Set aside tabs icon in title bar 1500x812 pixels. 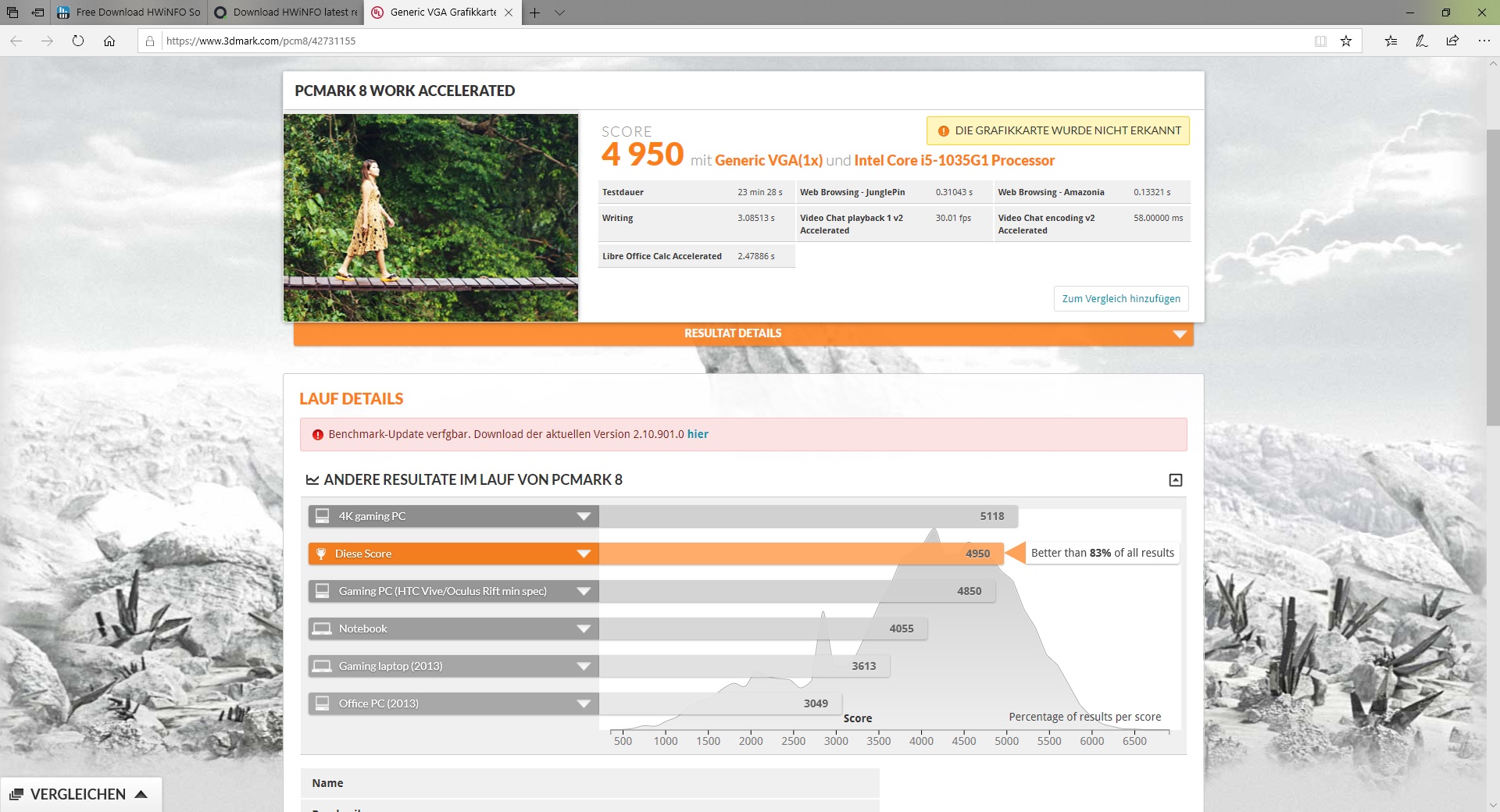coord(37,12)
